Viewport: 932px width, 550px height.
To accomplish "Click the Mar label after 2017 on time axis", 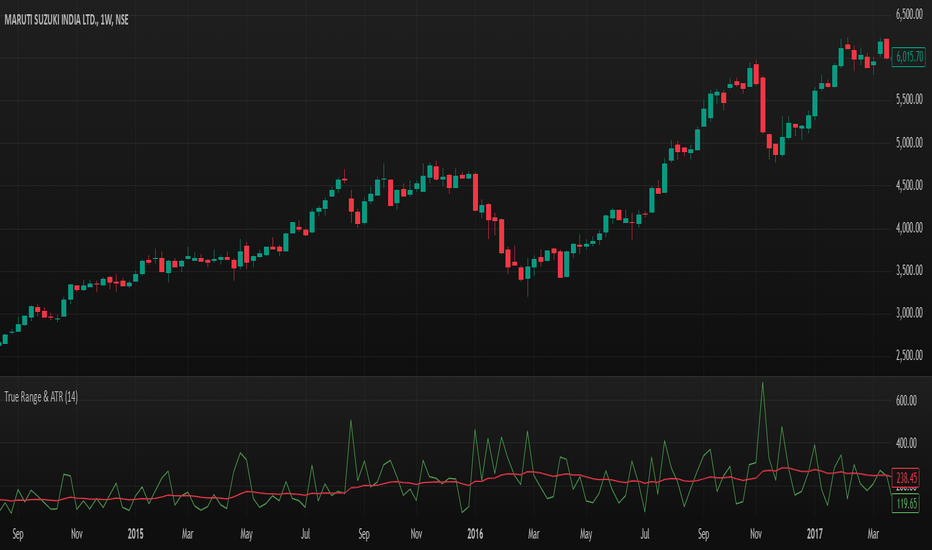I will click(873, 534).
